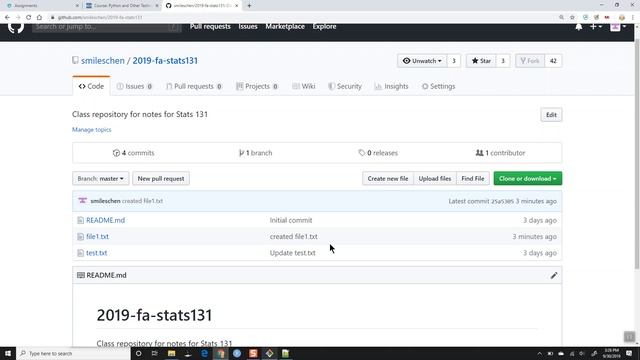The height and width of the screenshot is (360, 640).
Task: View the 1 contributor link
Action: [500, 153]
